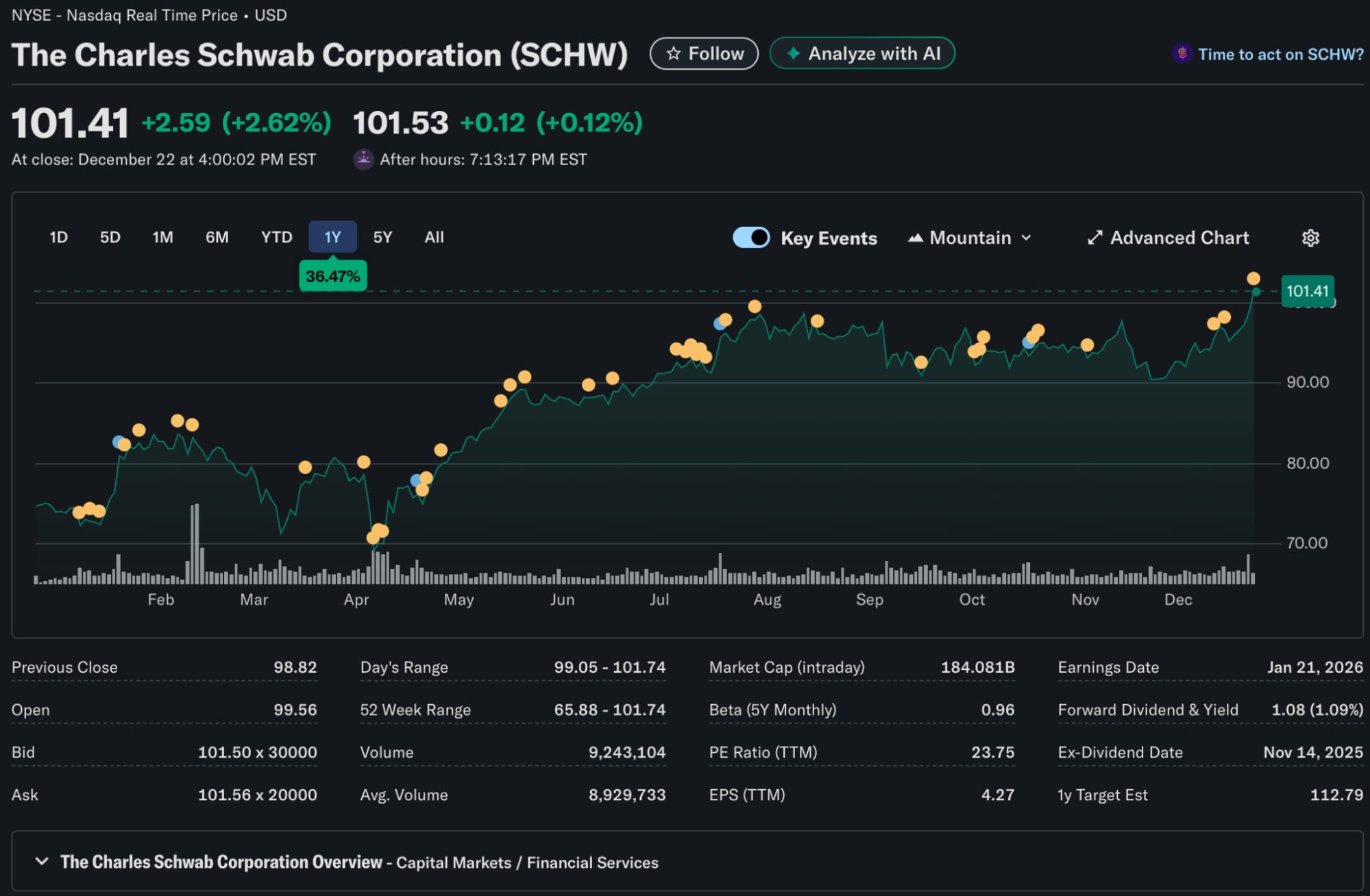Click the after-hours moon icon
The image size is (1370, 896).
363,159
